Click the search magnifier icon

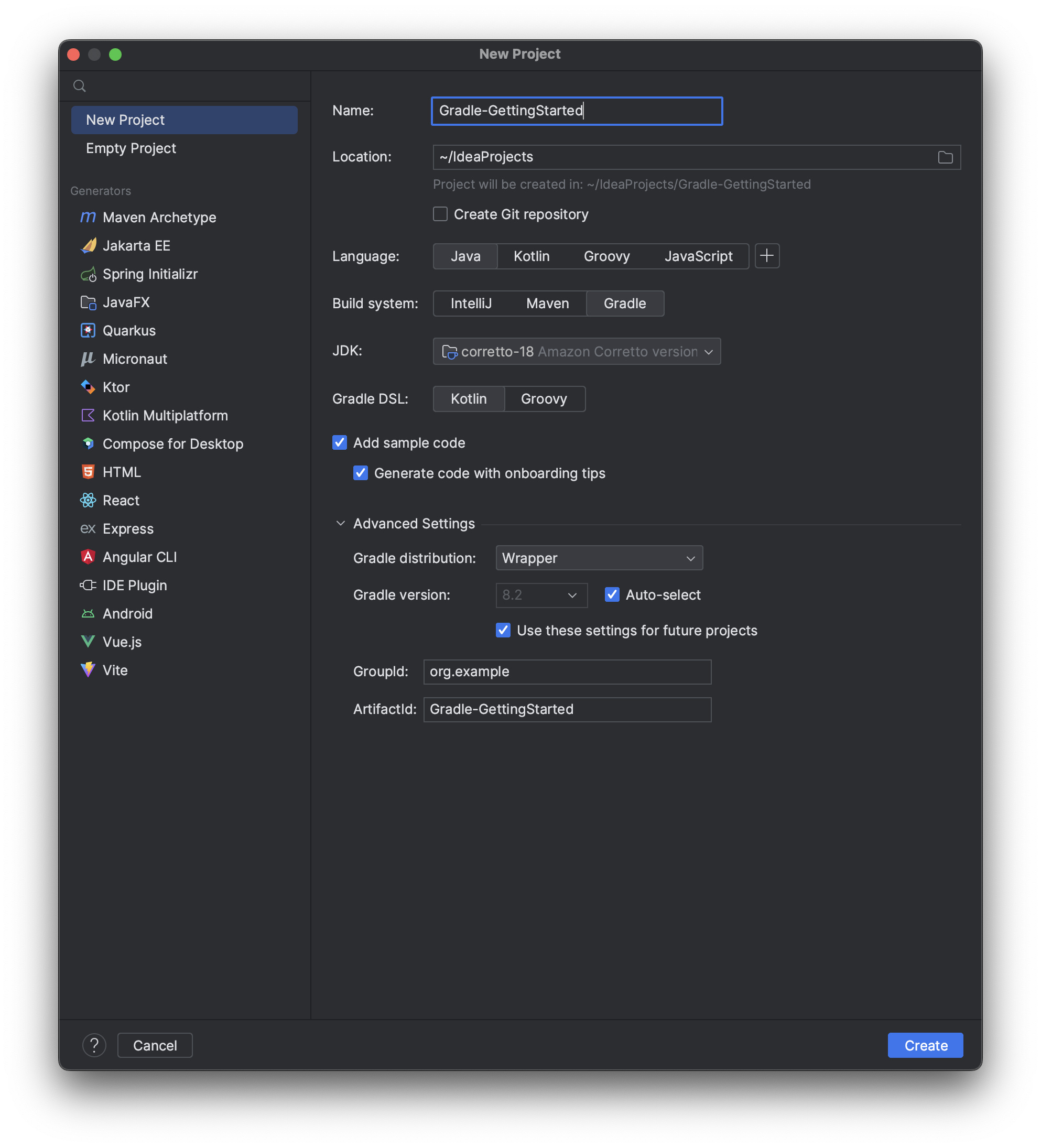[x=80, y=86]
